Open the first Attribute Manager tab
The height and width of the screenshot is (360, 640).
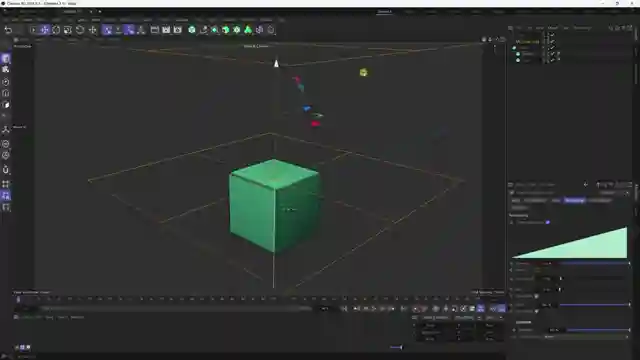(x=516, y=200)
